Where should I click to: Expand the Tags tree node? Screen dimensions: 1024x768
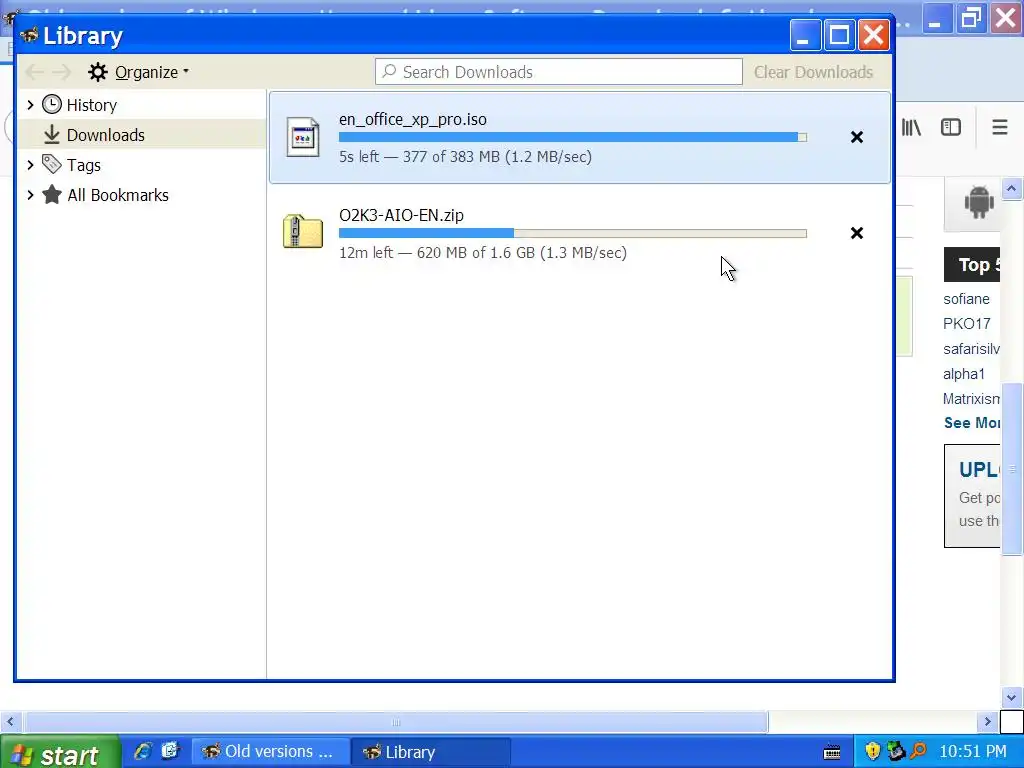[x=30, y=165]
